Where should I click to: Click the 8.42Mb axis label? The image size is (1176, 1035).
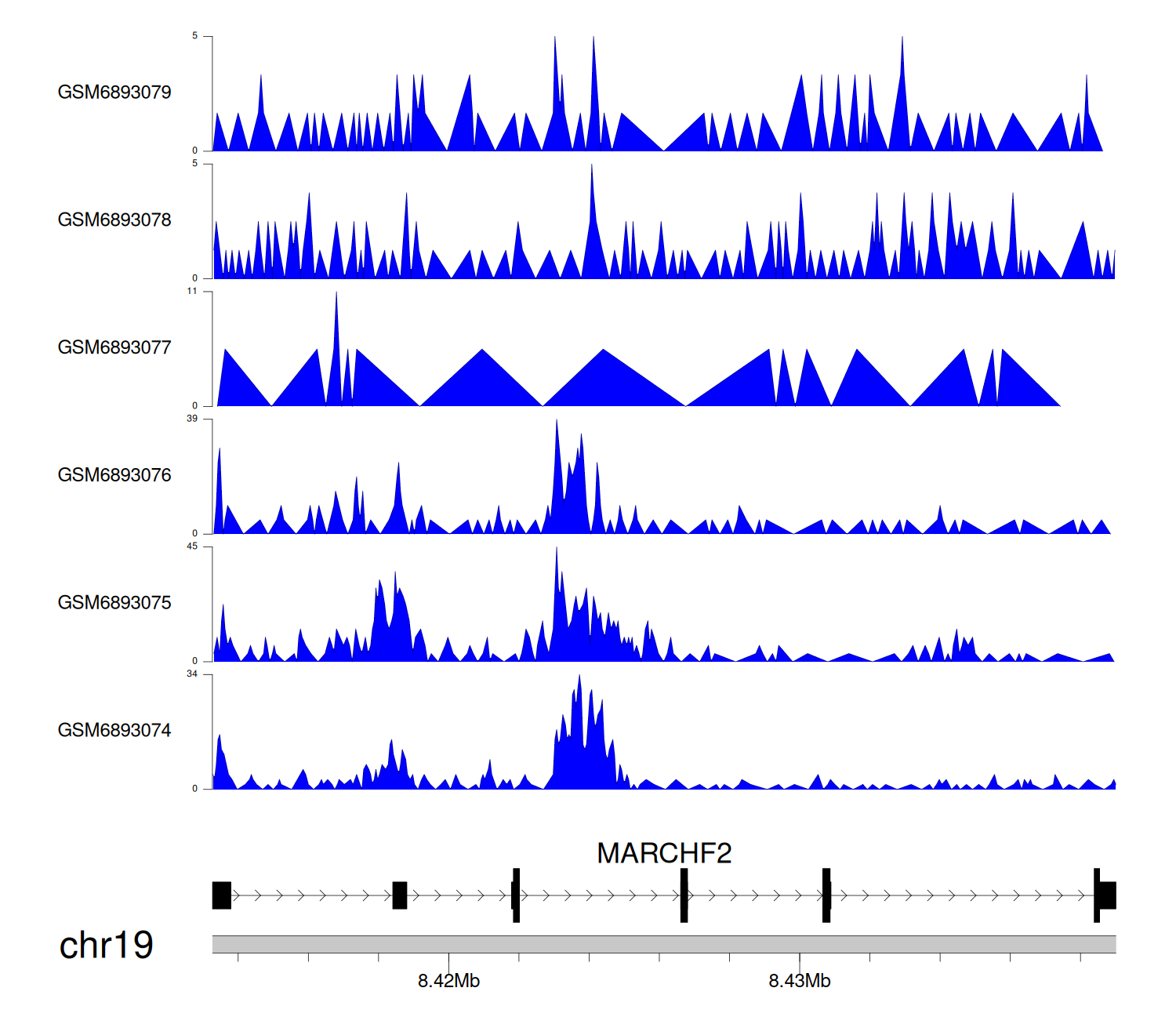[x=448, y=981]
